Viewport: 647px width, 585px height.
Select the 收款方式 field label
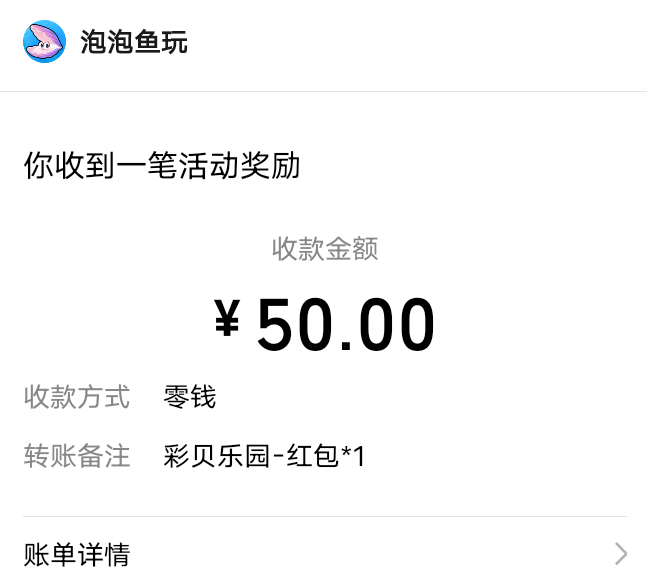point(77,397)
